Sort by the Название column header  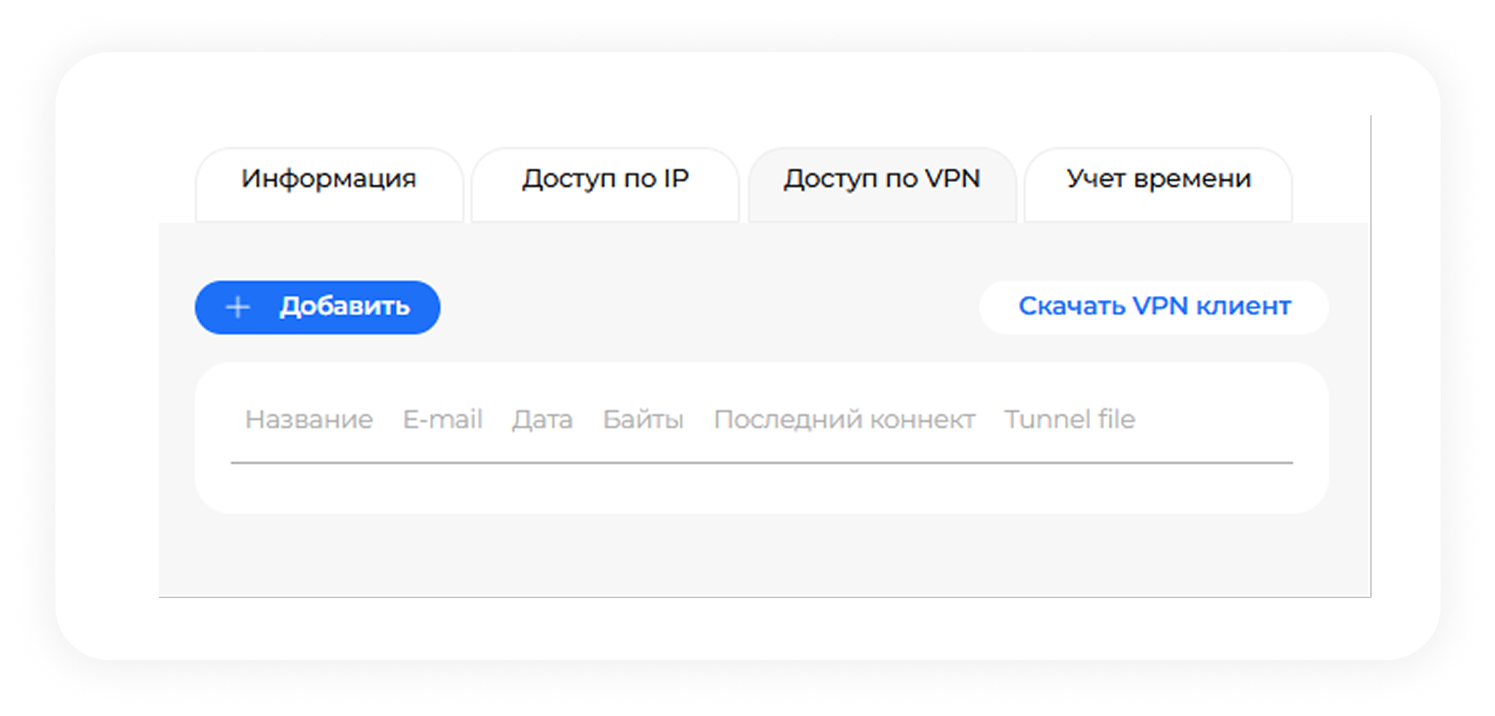coord(308,420)
